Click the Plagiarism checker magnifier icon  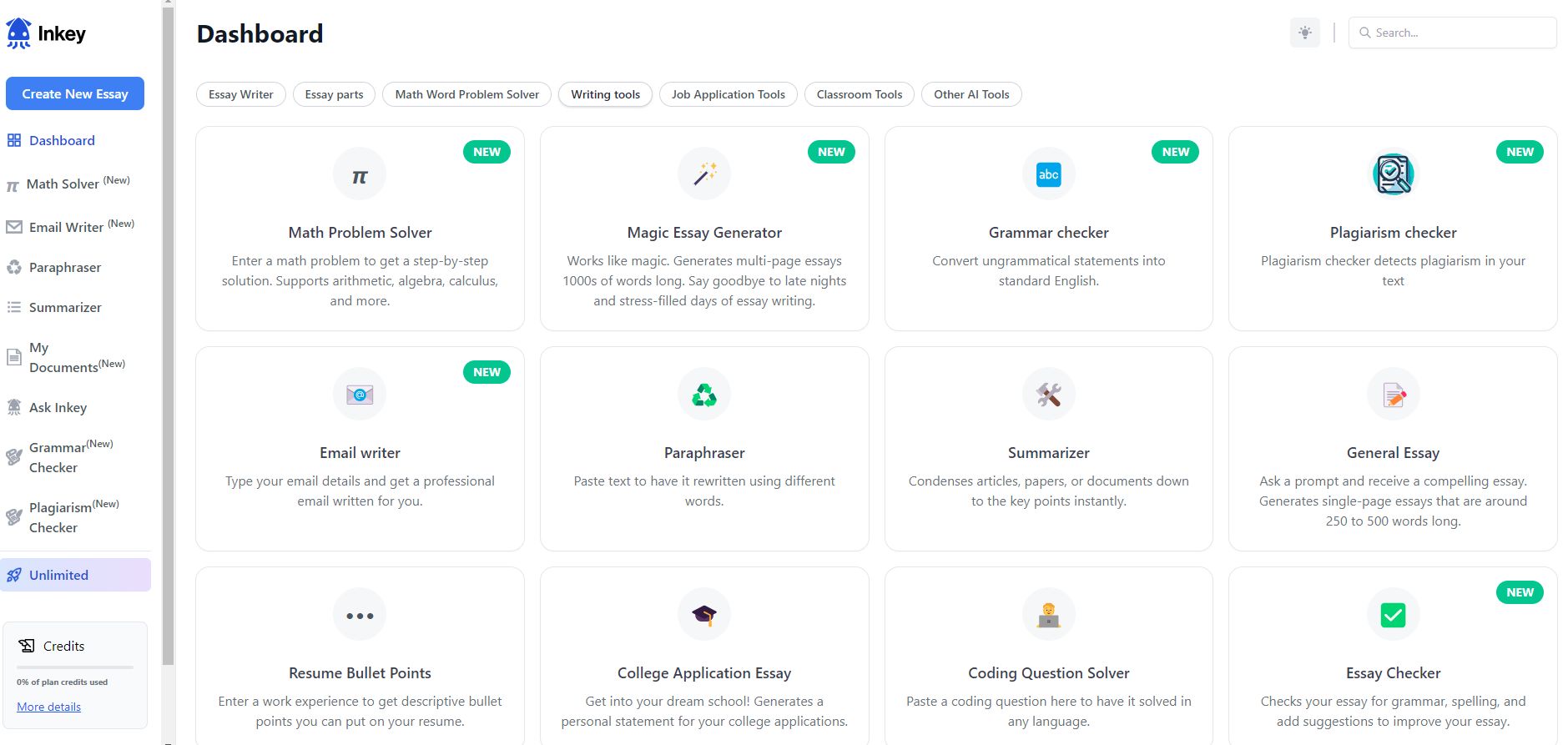[1392, 174]
